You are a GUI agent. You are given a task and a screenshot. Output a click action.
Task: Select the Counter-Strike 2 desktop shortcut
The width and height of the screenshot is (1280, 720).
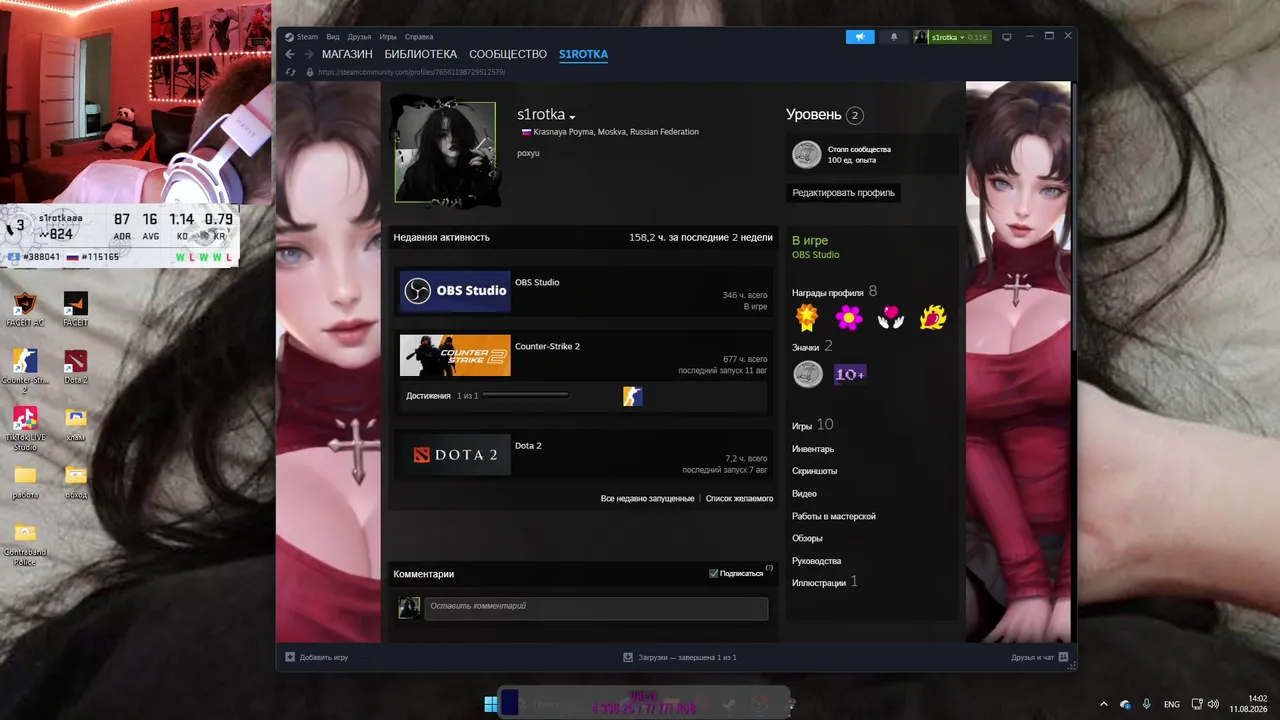[x=25, y=370]
